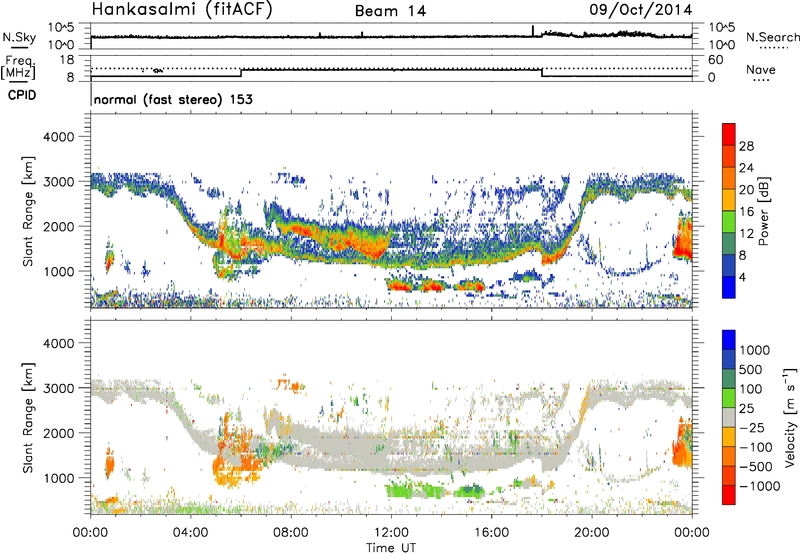The height and width of the screenshot is (554, 800).
Task: Click the strong red echo near 23:40 in the power panel
Action: [683, 237]
